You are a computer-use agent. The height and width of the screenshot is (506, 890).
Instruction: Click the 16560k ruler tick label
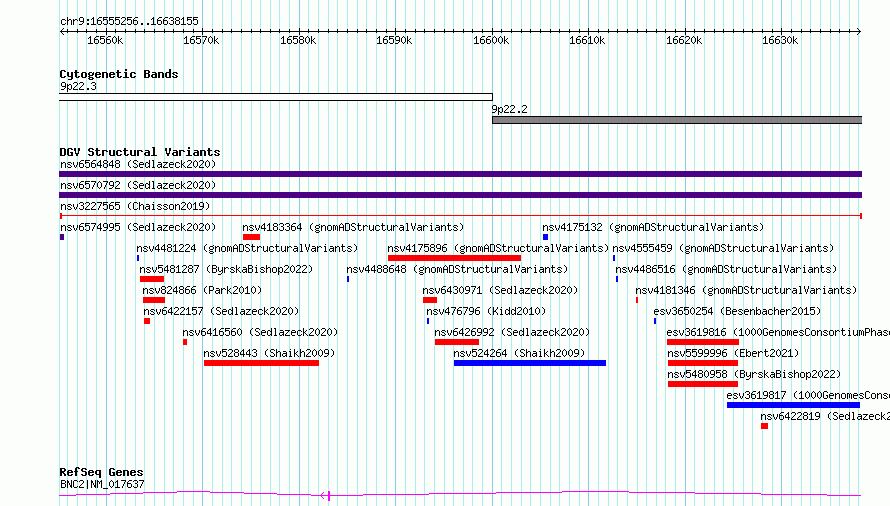105,40
